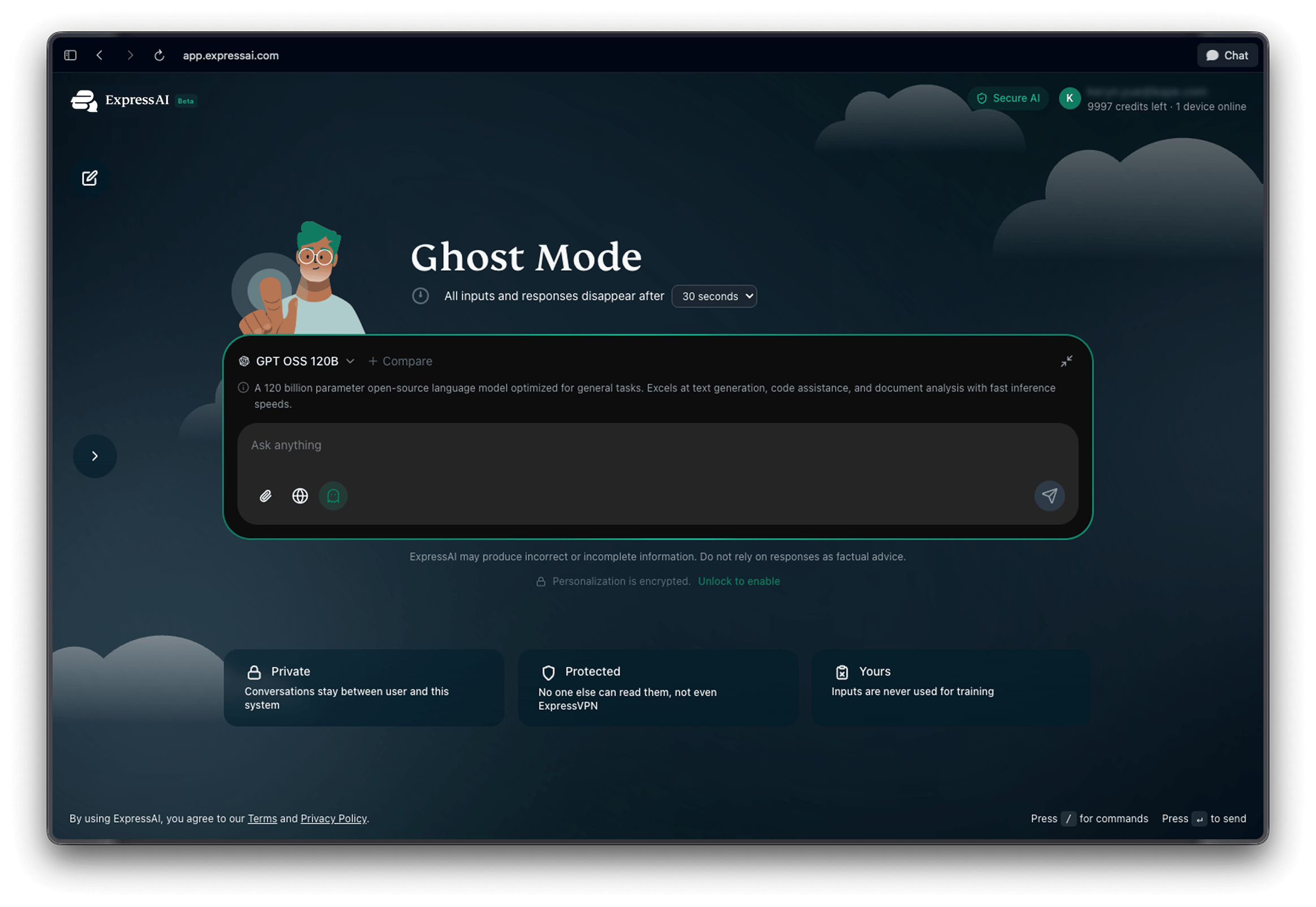Collapse the prompt box with arrows icon

coord(1066,362)
